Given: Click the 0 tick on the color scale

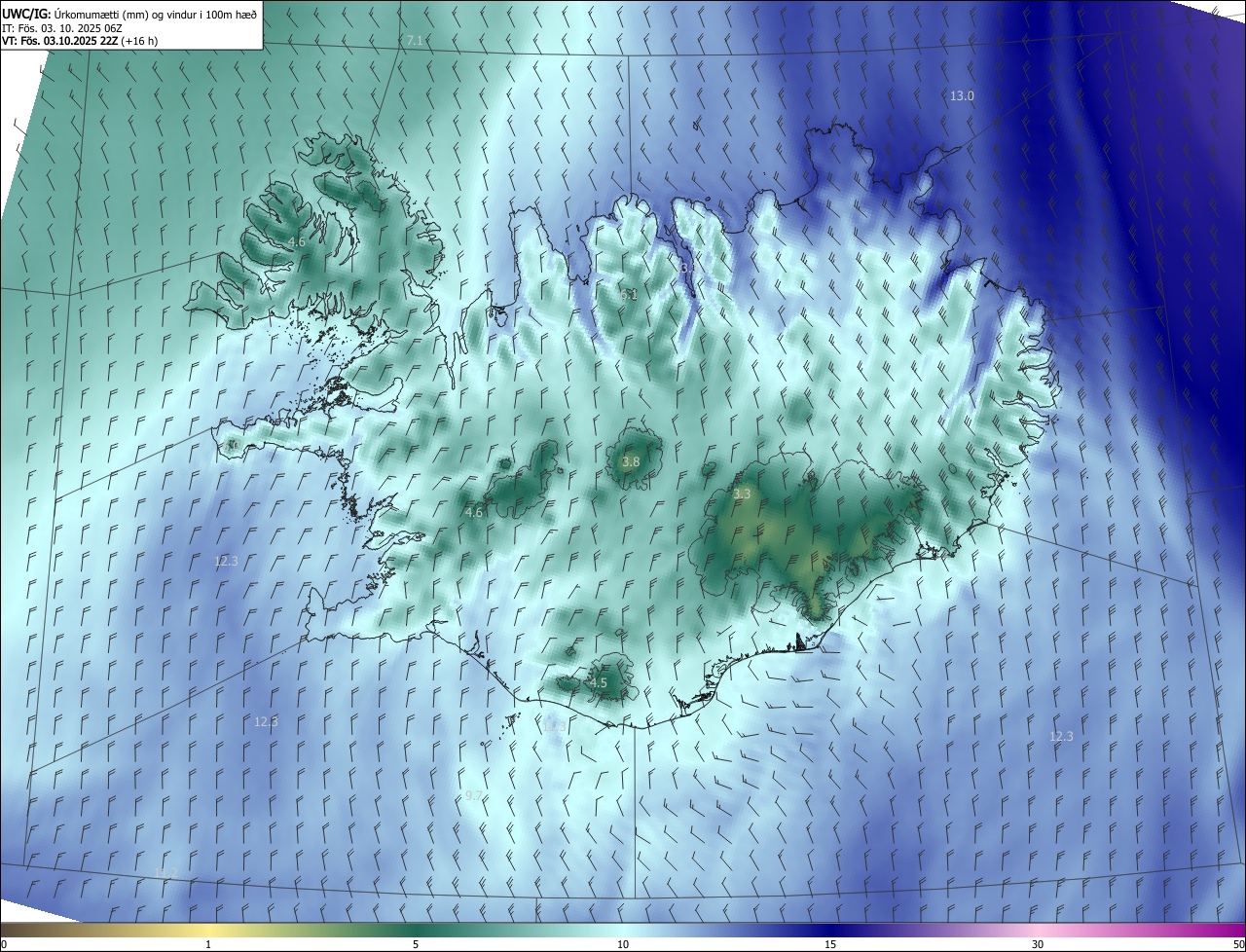Looking at the screenshot, I should coord(4,944).
